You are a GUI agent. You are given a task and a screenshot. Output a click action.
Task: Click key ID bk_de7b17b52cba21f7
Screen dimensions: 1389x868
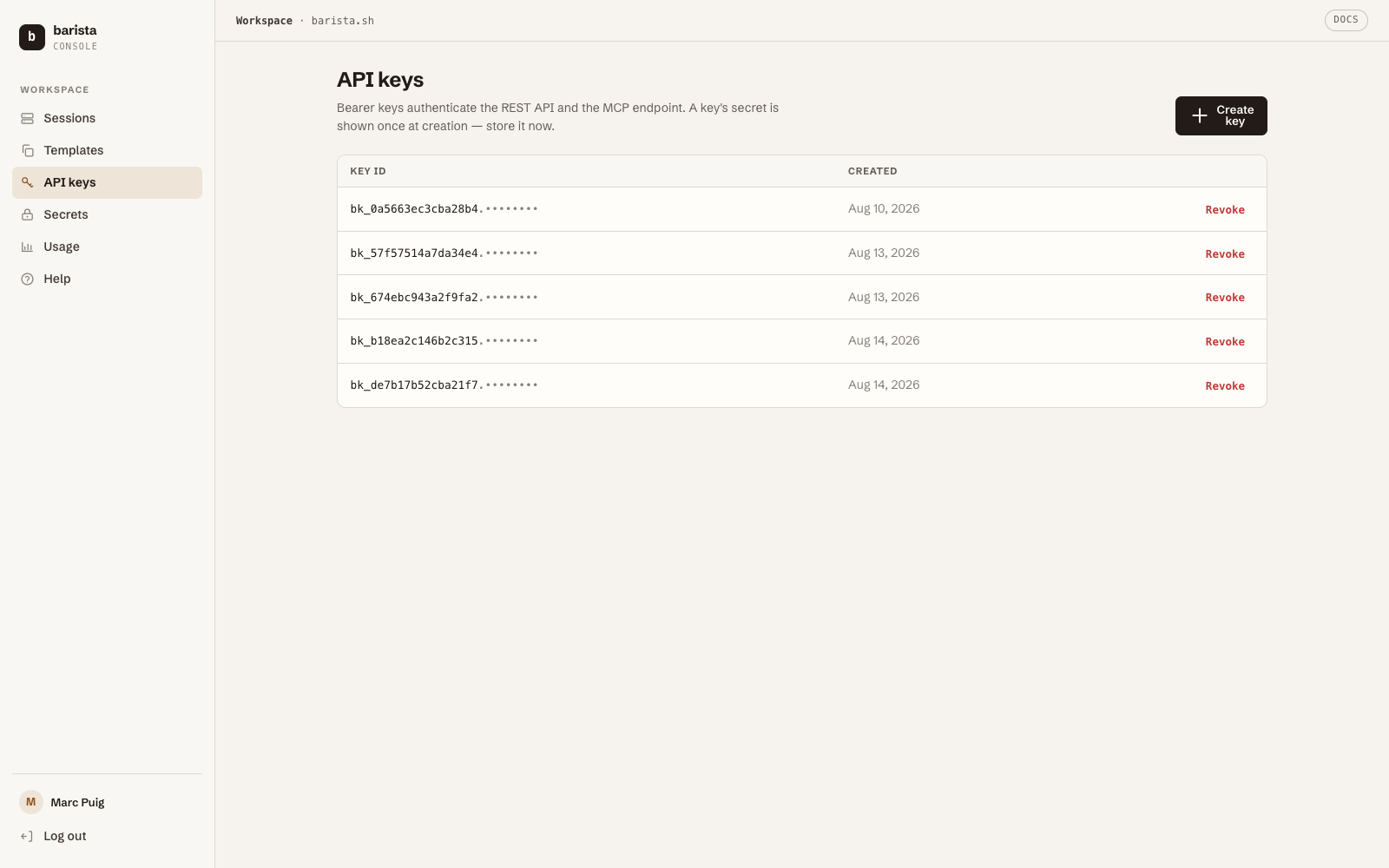pyautogui.click(x=444, y=385)
